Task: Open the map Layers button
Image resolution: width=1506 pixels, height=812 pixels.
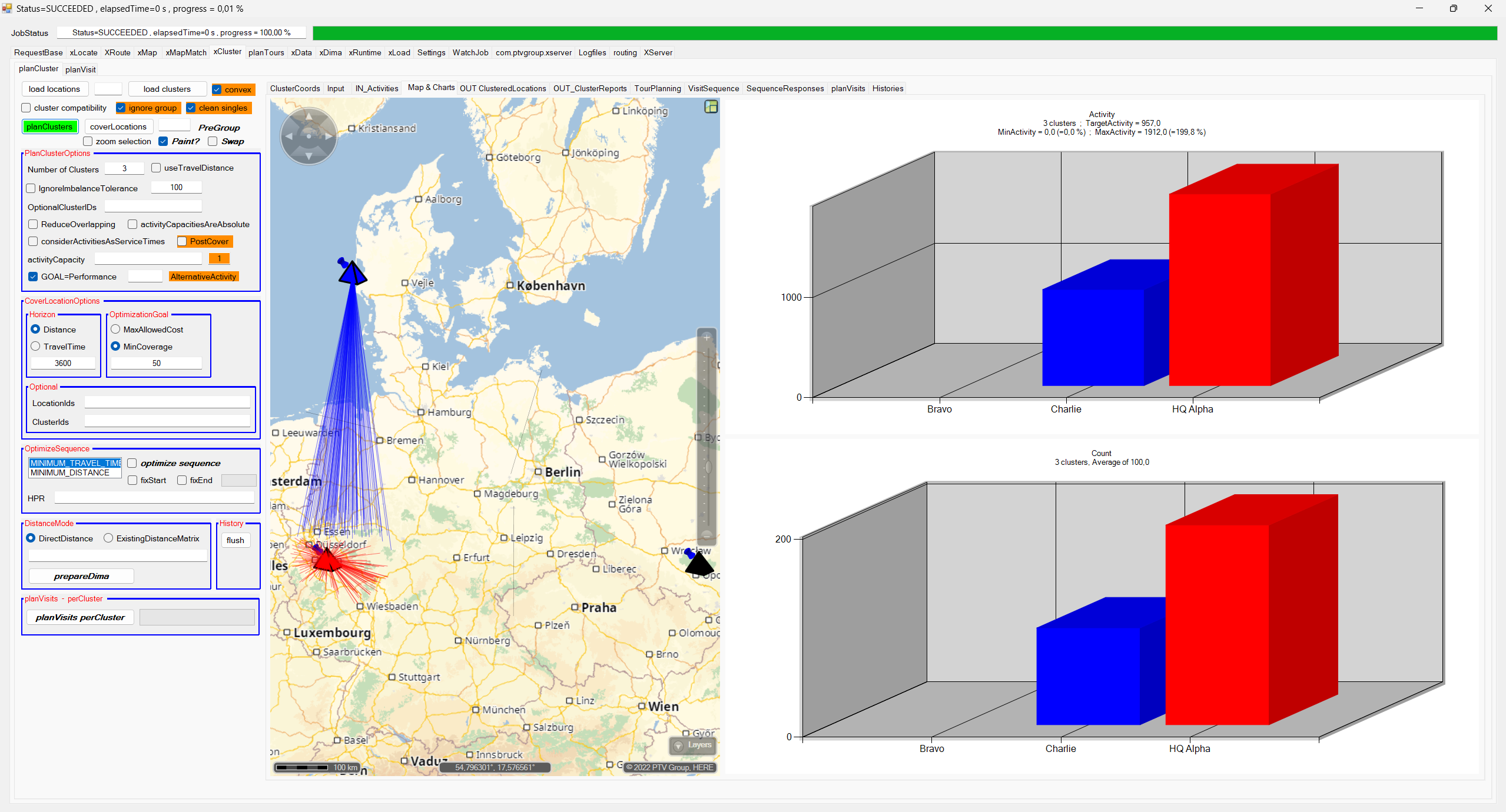Action: tap(692, 745)
